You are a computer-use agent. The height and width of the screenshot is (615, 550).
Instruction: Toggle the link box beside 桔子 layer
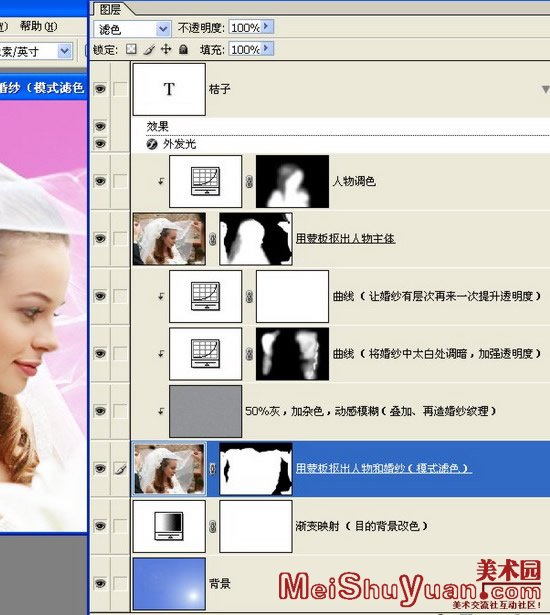click(120, 89)
